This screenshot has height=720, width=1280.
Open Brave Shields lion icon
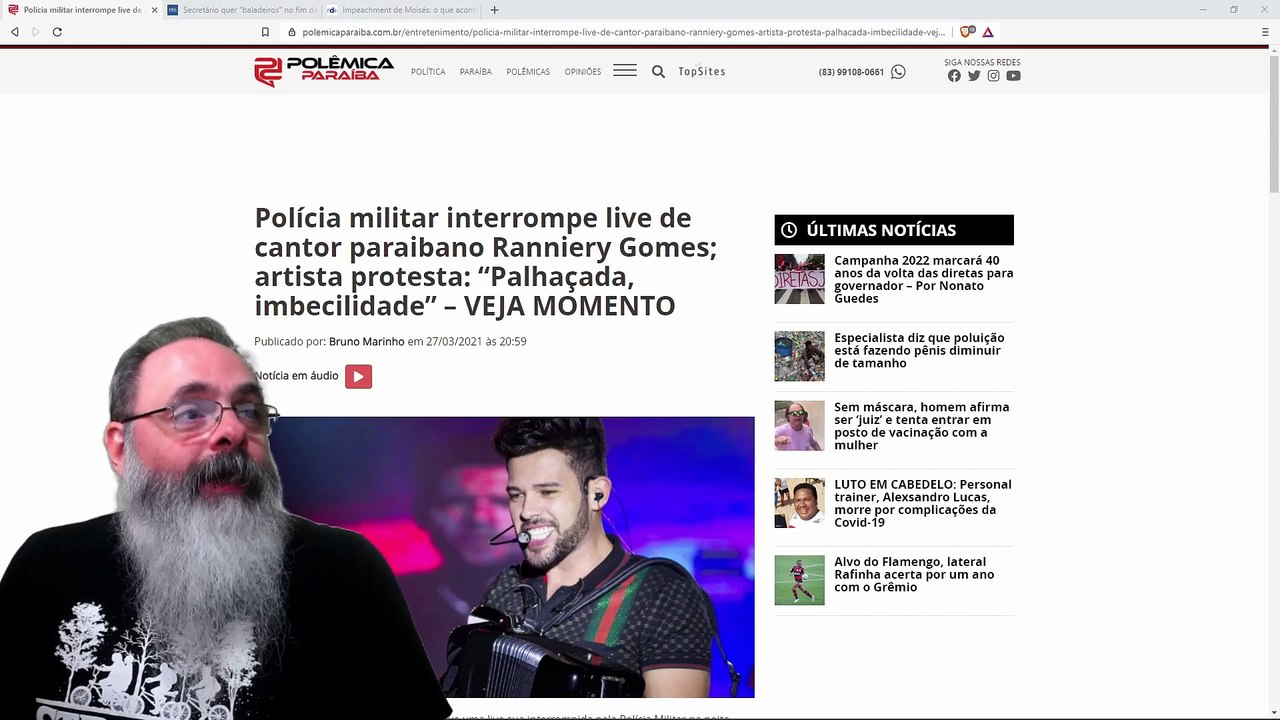click(x=966, y=32)
